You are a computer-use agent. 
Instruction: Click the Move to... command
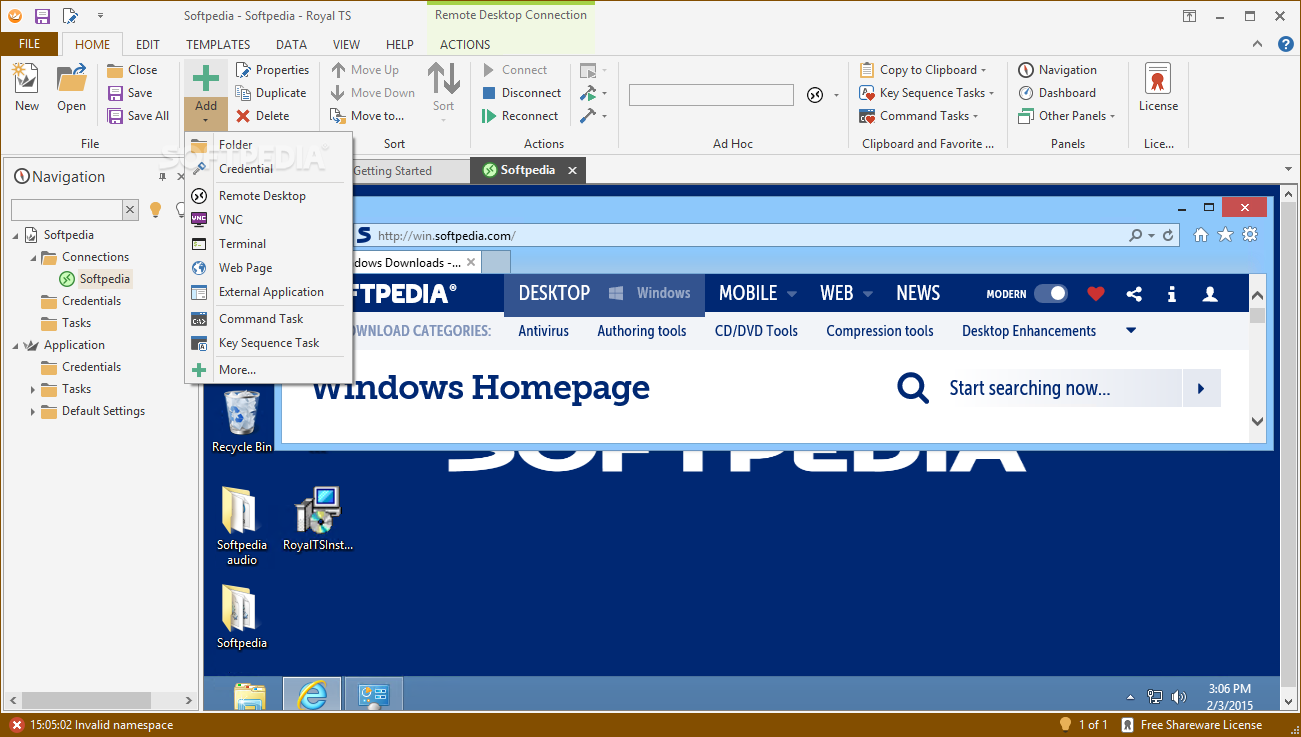(367, 116)
